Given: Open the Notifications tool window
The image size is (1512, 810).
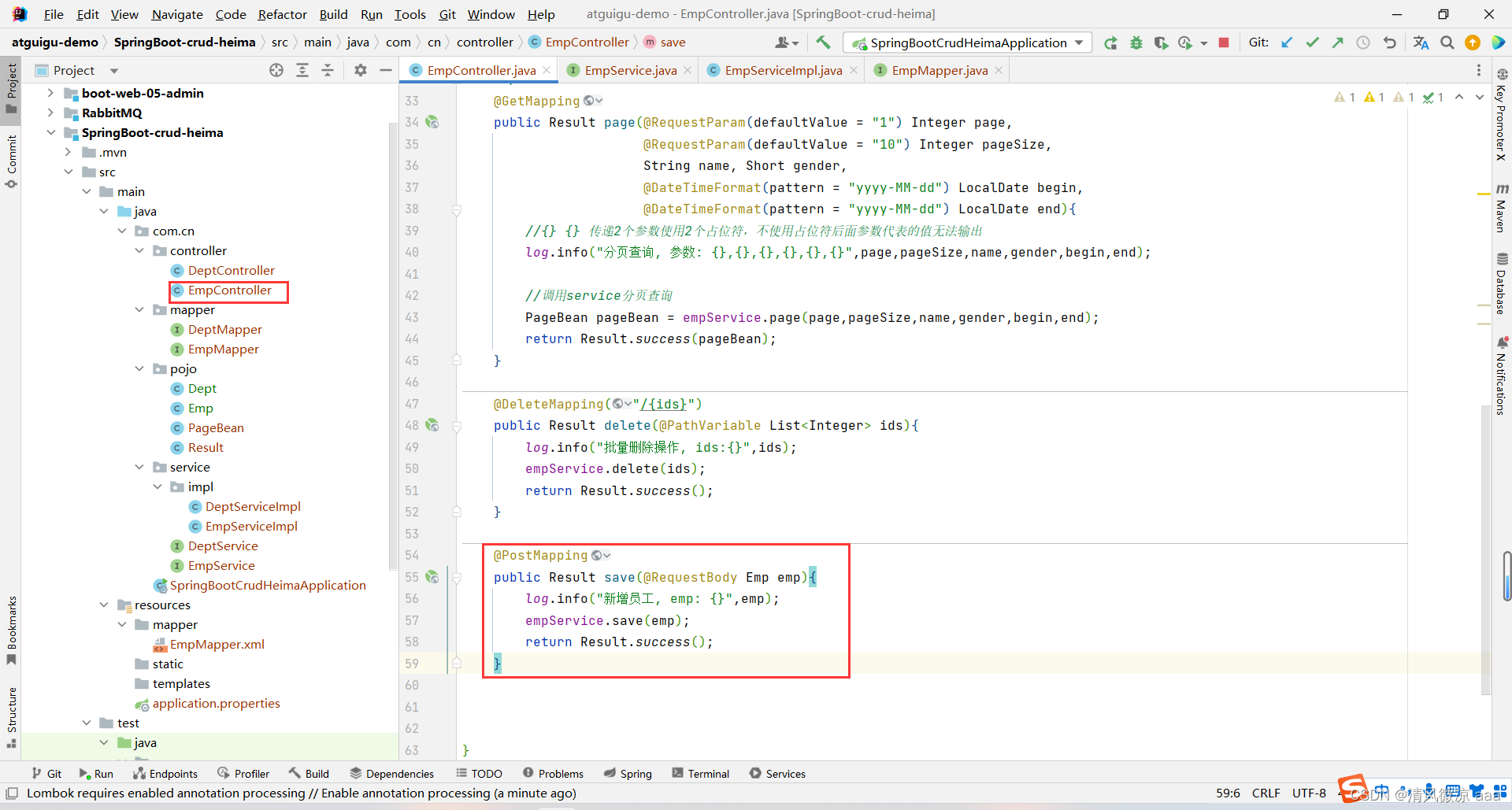Looking at the screenshot, I should pos(1502,375).
